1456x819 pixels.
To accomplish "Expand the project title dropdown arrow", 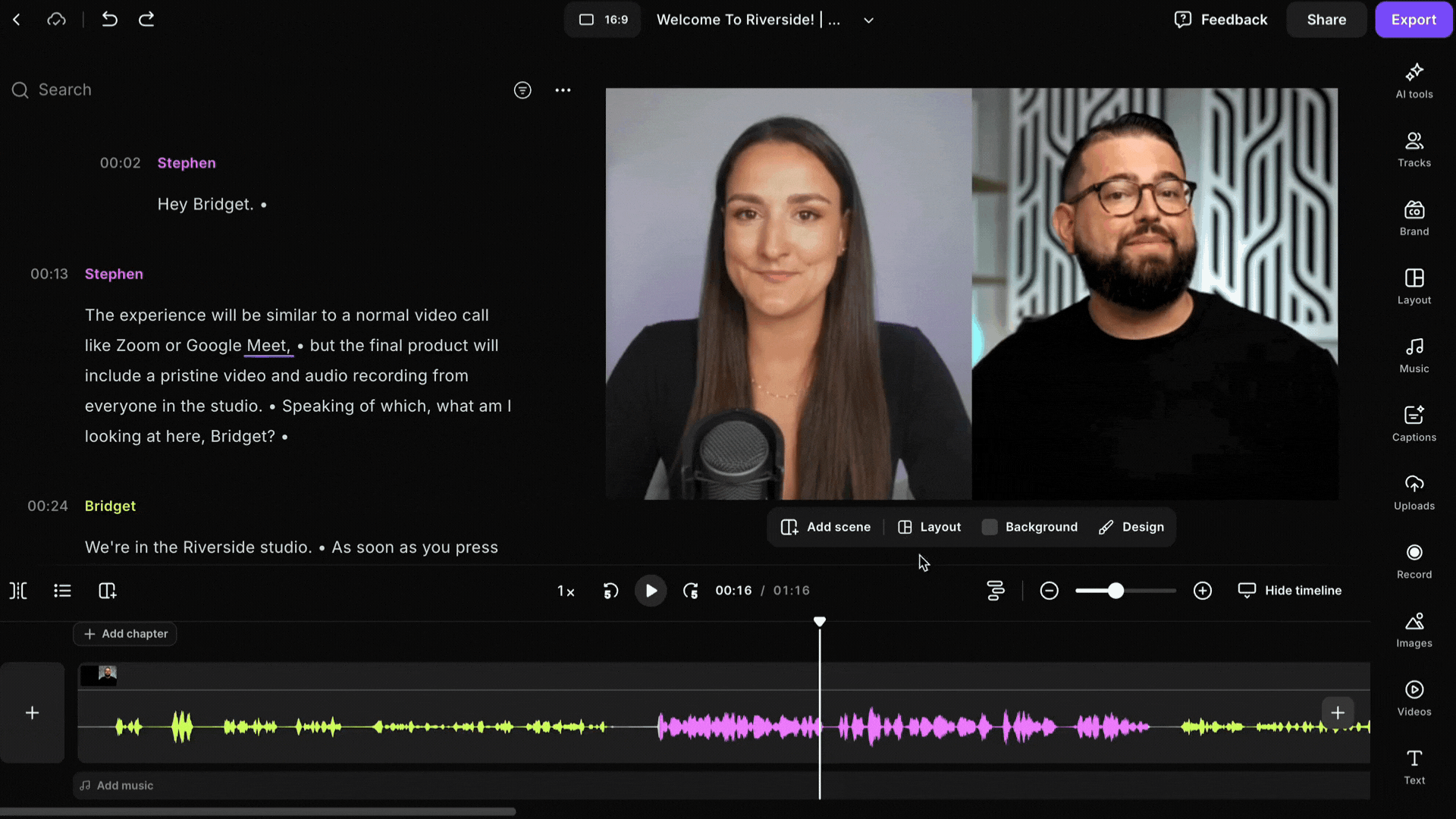I will 868,20.
